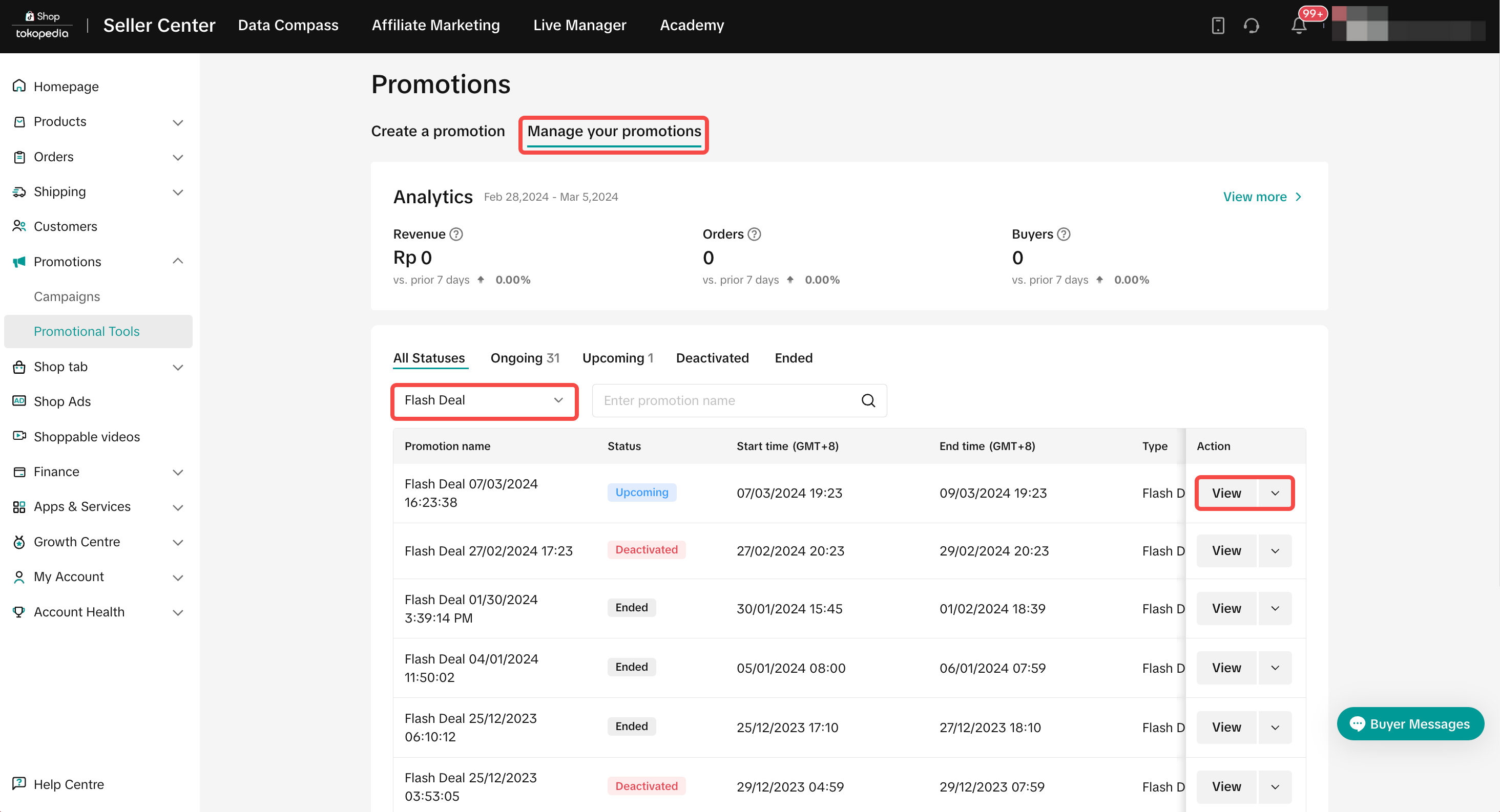Select the Ongoing status tab
1500x812 pixels.
click(524, 358)
